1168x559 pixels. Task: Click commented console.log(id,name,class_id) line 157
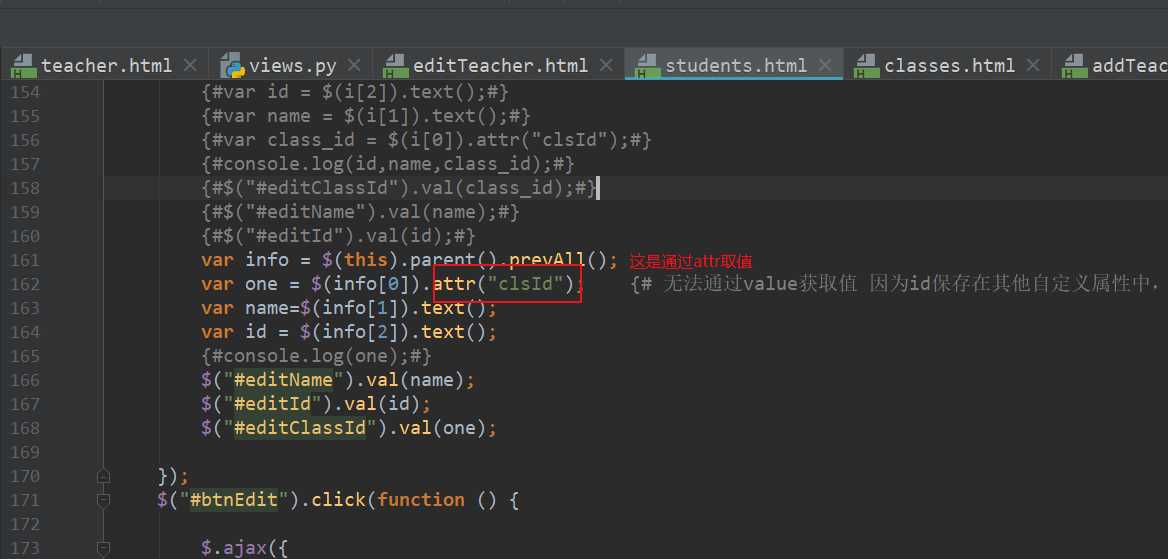point(387,164)
